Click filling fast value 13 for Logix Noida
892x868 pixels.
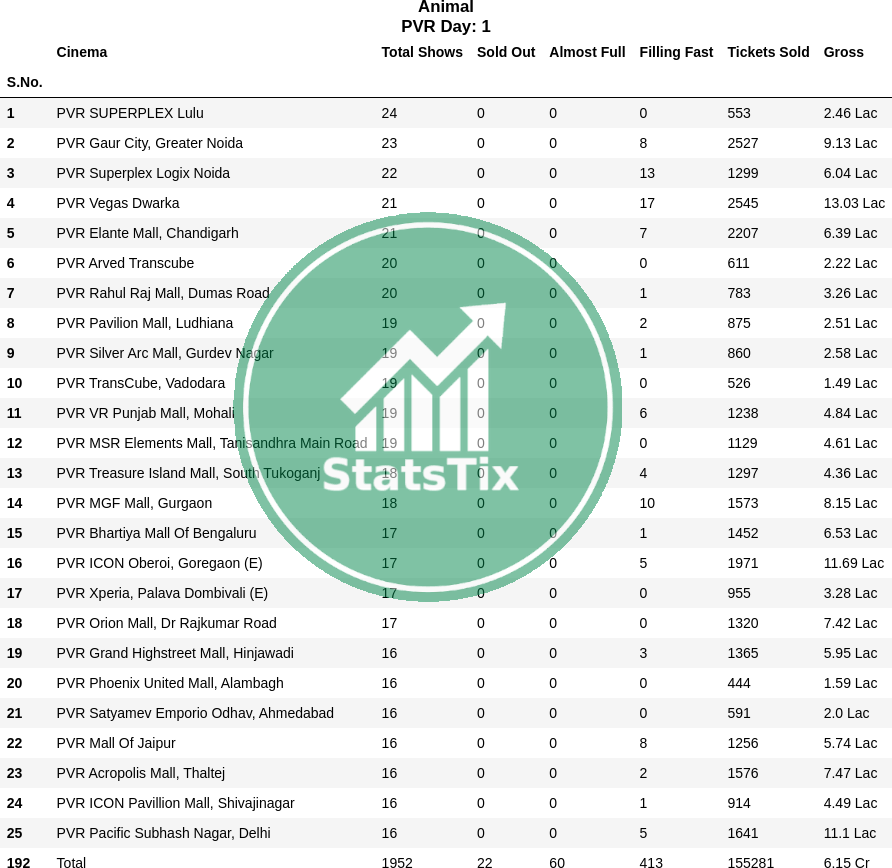pyautogui.click(x=647, y=173)
